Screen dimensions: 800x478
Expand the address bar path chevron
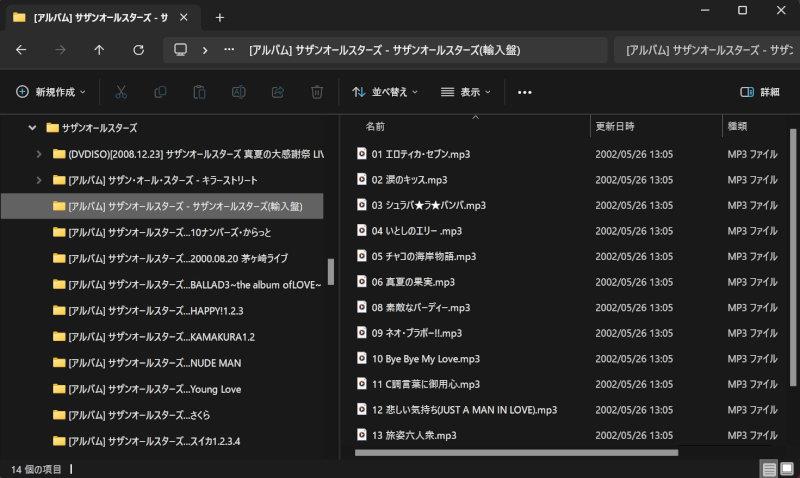pyautogui.click(x=205, y=50)
